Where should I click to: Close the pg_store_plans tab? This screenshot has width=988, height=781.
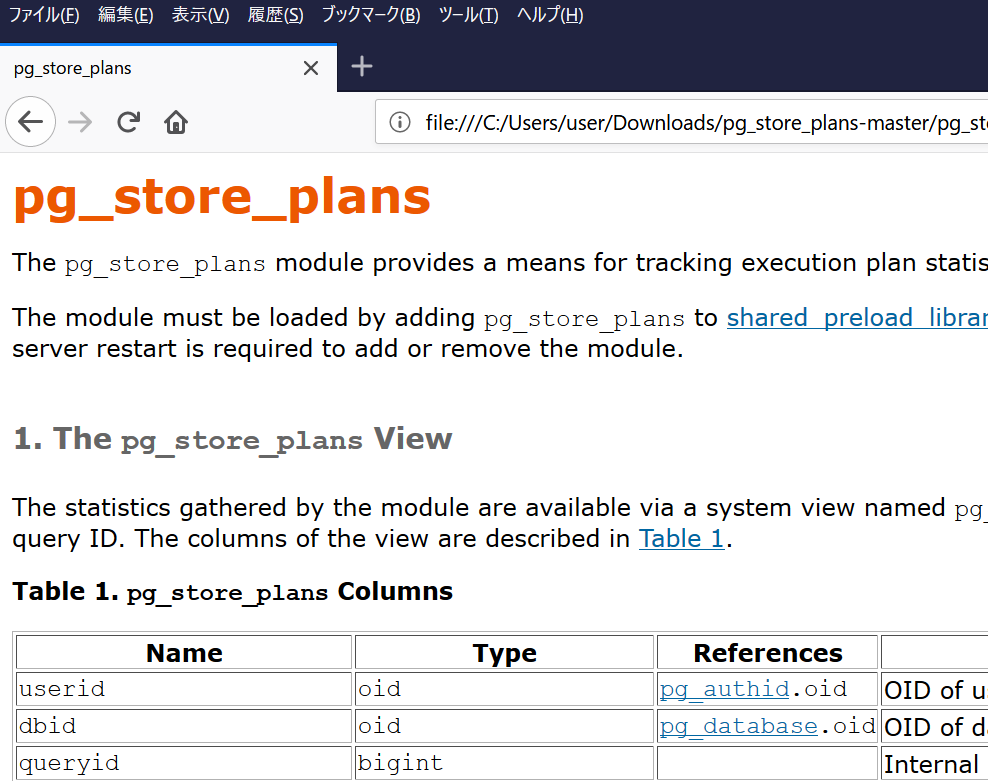tap(310, 67)
